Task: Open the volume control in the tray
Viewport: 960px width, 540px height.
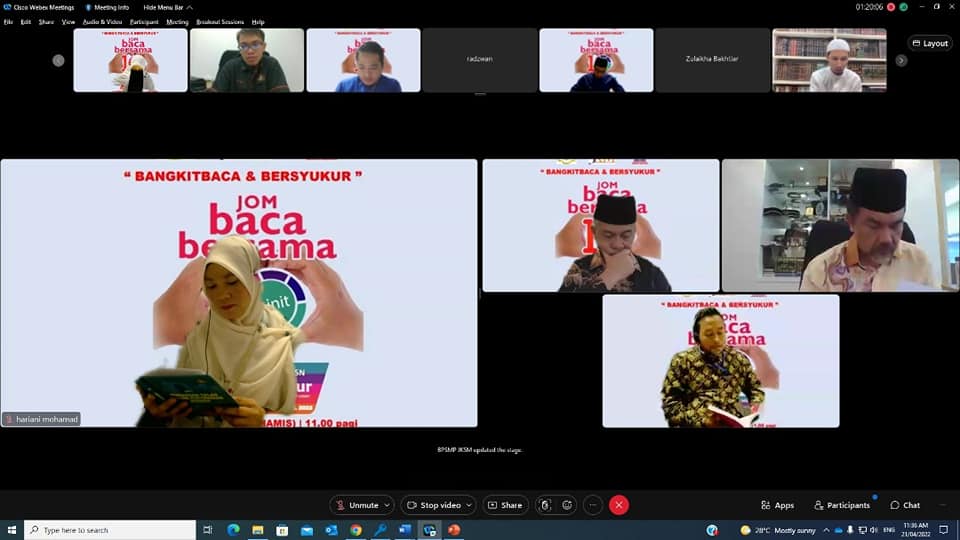Action: pos(874,530)
